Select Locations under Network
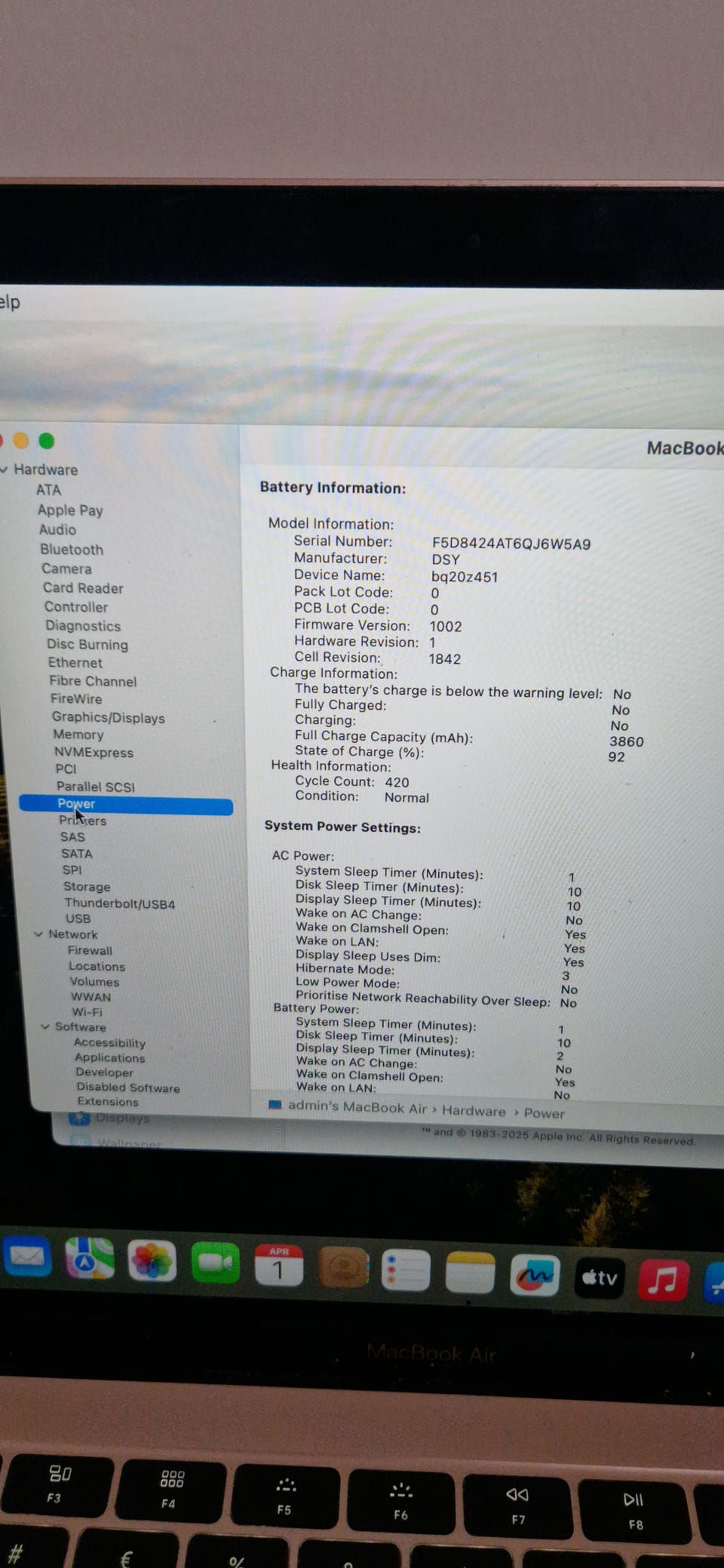The width and height of the screenshot is (724, 1568). tap(97, 966)
